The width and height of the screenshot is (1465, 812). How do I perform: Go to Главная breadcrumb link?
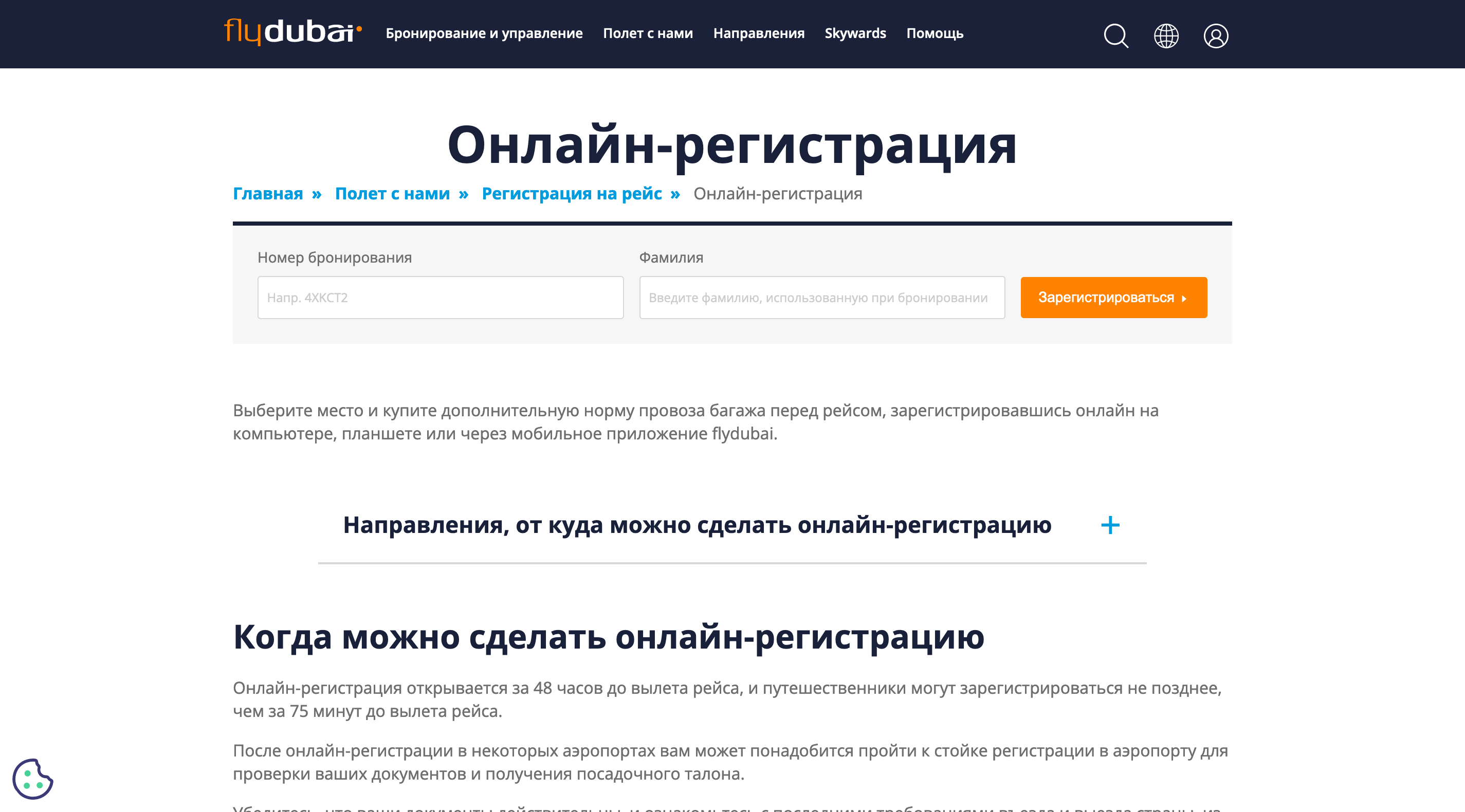point(268,193)
